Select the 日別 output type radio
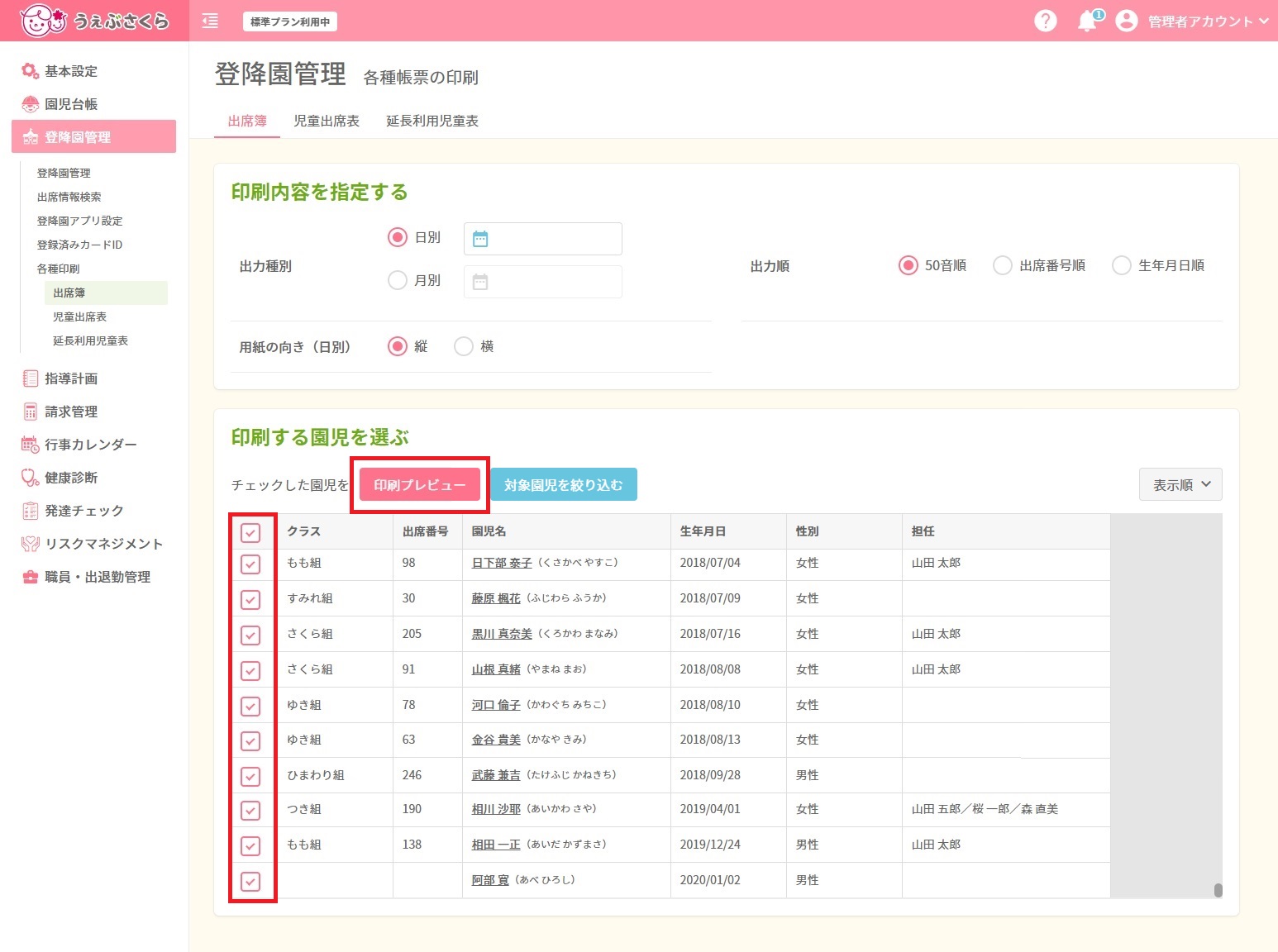The height and width of the screenshot is (952, 1278). click(x=398, y=237)
